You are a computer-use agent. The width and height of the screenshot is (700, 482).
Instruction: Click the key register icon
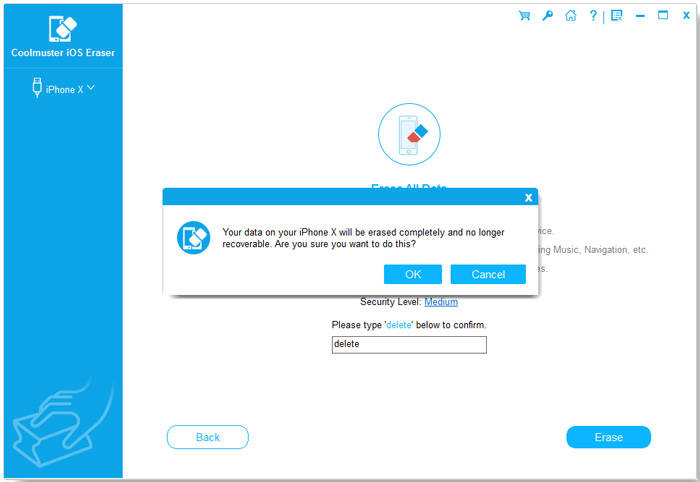[547, 16]
